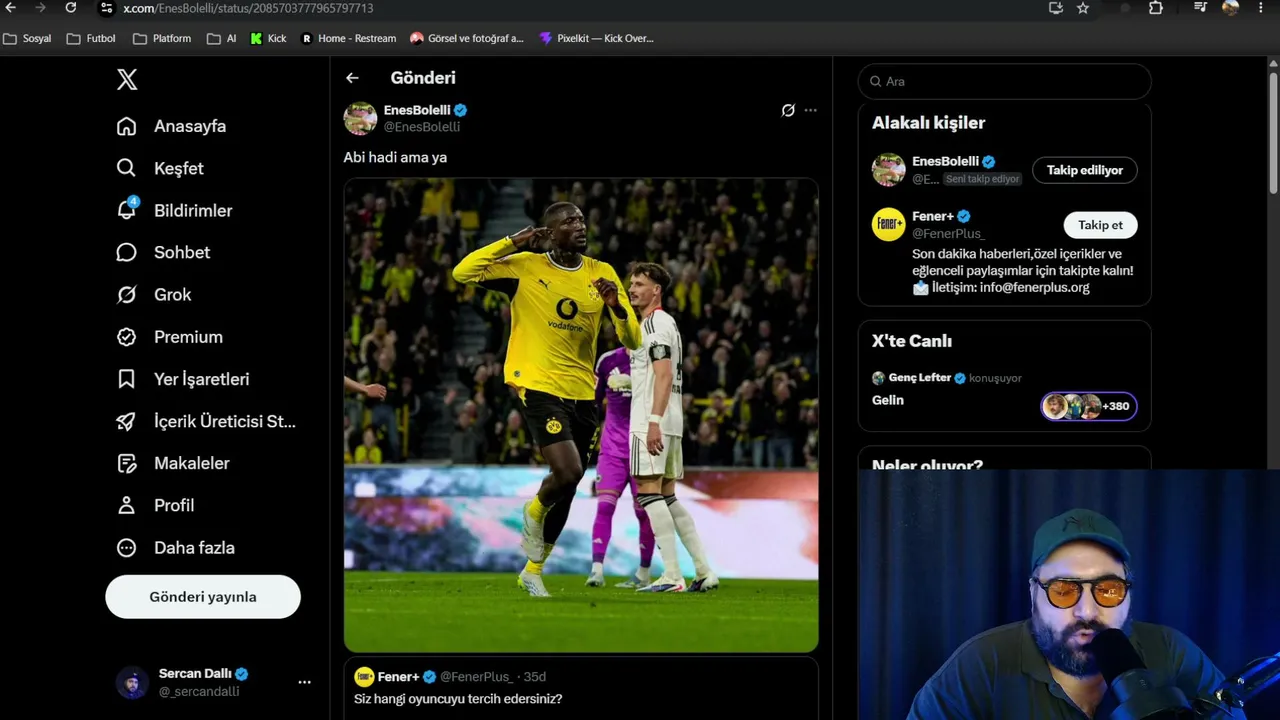Click @FenerPlus_ handle in quoted post
Image resolution: width=1280 pixels, height=720 pixels.
click(476, 677)
